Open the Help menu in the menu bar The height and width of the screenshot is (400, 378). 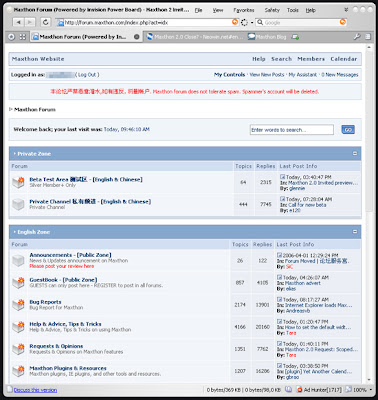(x=310, y=10)
